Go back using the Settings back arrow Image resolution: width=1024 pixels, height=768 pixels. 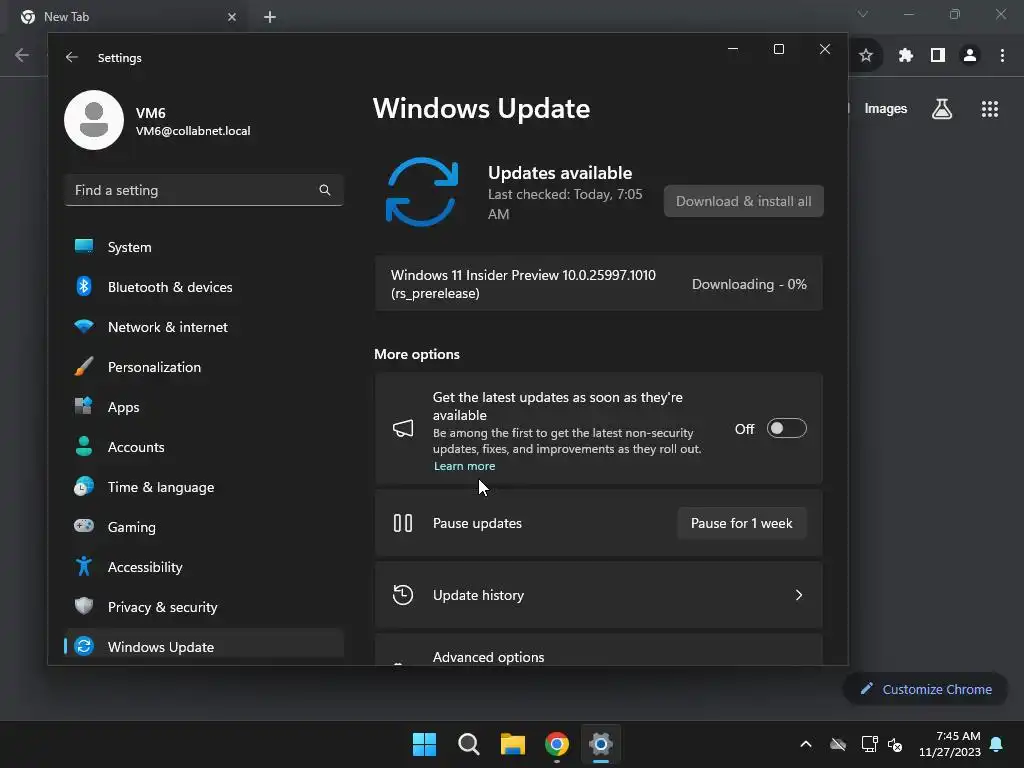(x=71, y=57)
